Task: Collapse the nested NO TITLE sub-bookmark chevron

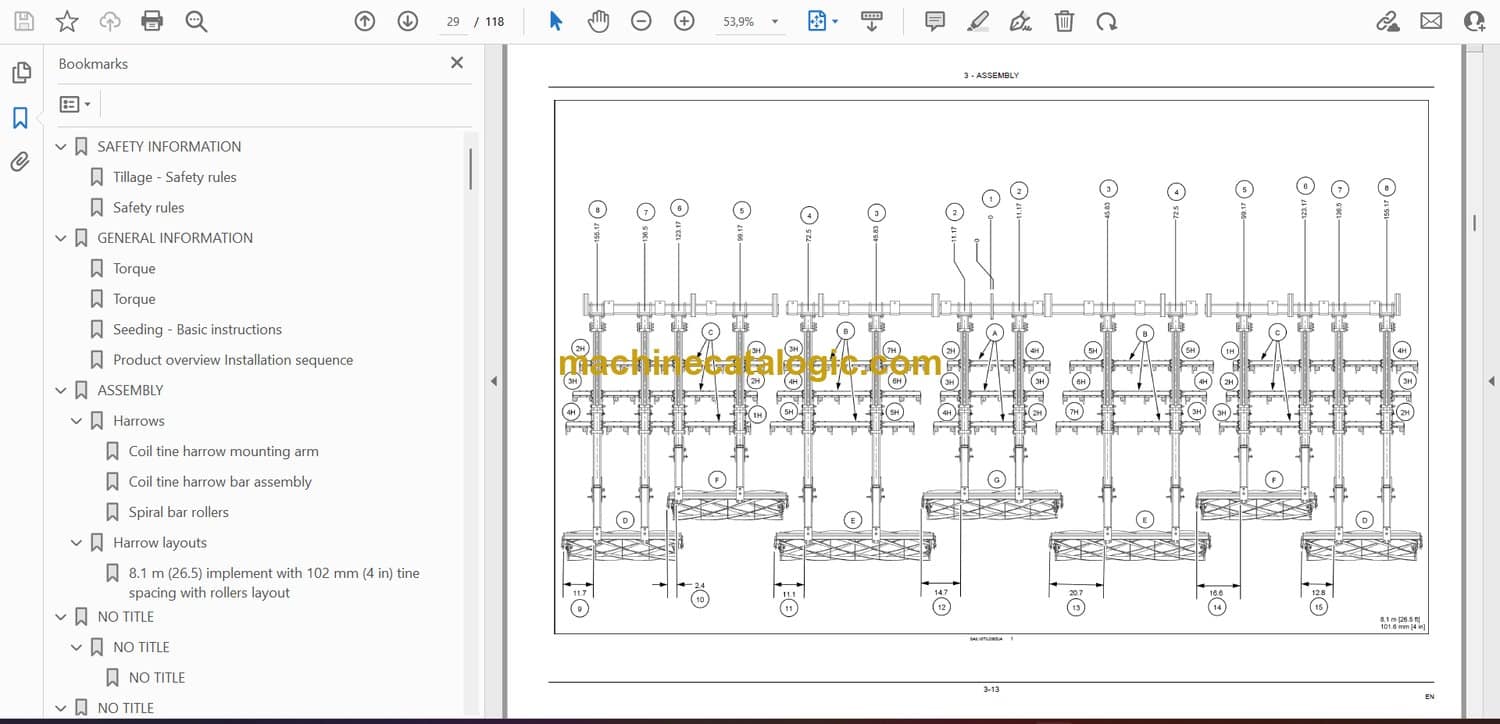Action: tap(77, 648)
